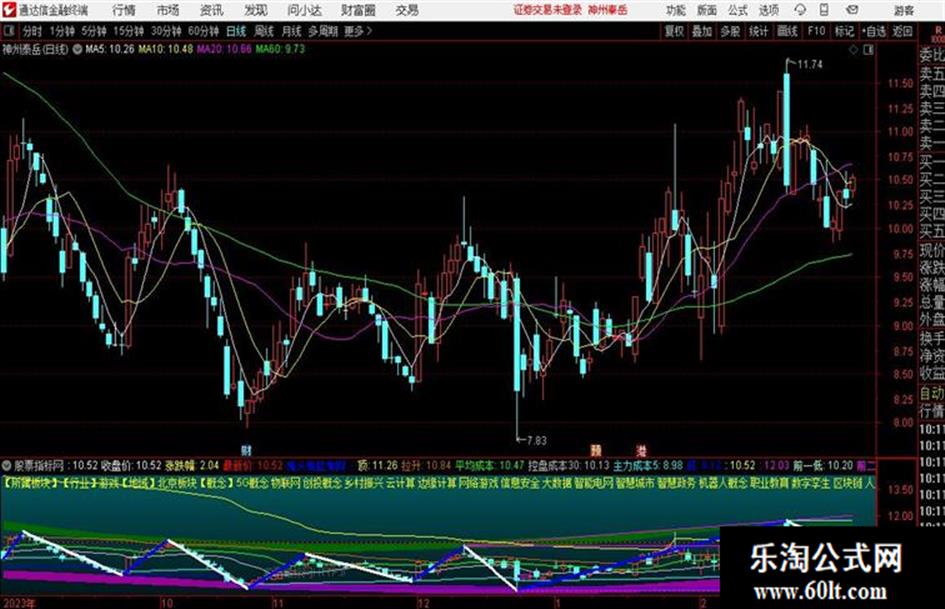Switch to the 60分钟 period

click(203, 31)
